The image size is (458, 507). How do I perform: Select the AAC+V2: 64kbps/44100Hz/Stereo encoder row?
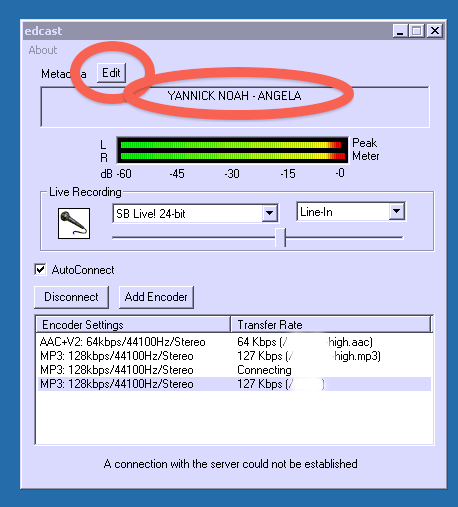pyautogui.click(x=234, y=342)
